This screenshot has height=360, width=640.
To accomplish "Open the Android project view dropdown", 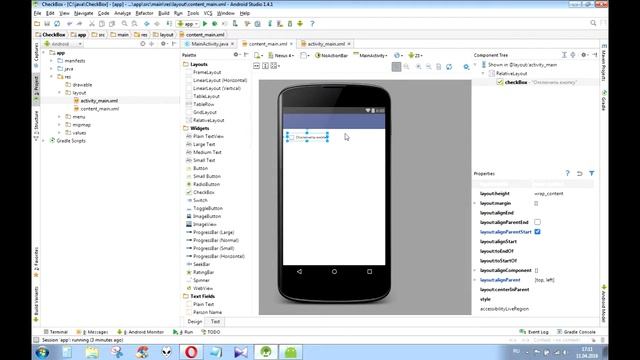I will 63,44.
